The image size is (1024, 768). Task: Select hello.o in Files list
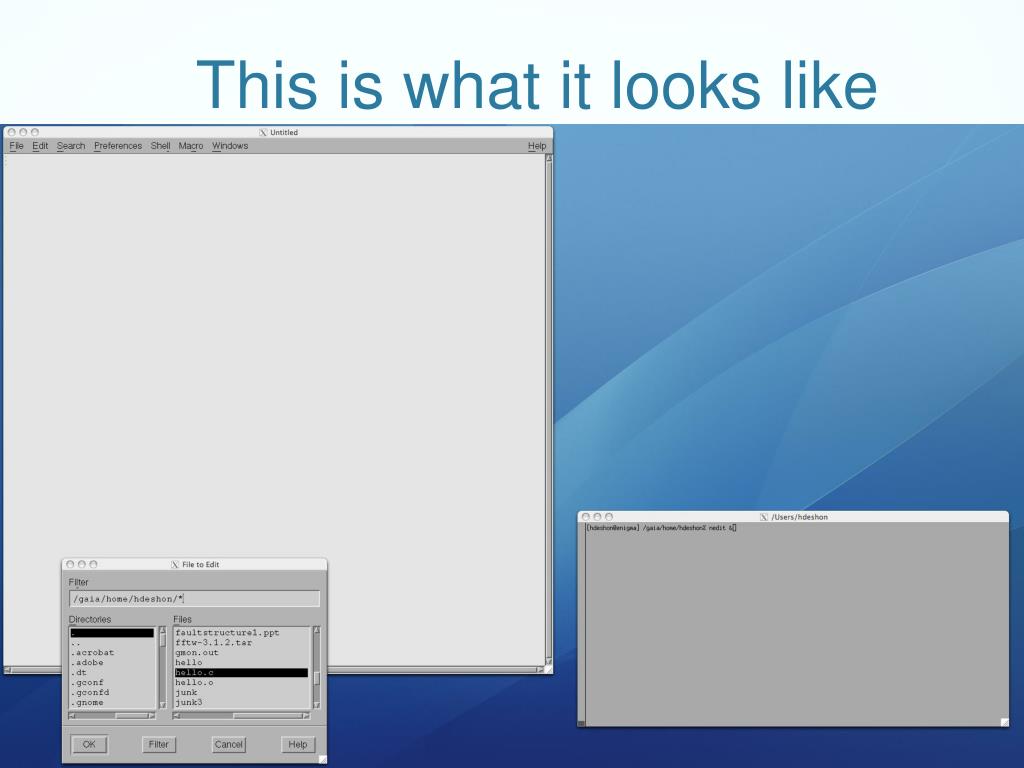click(x=242, y=682)
